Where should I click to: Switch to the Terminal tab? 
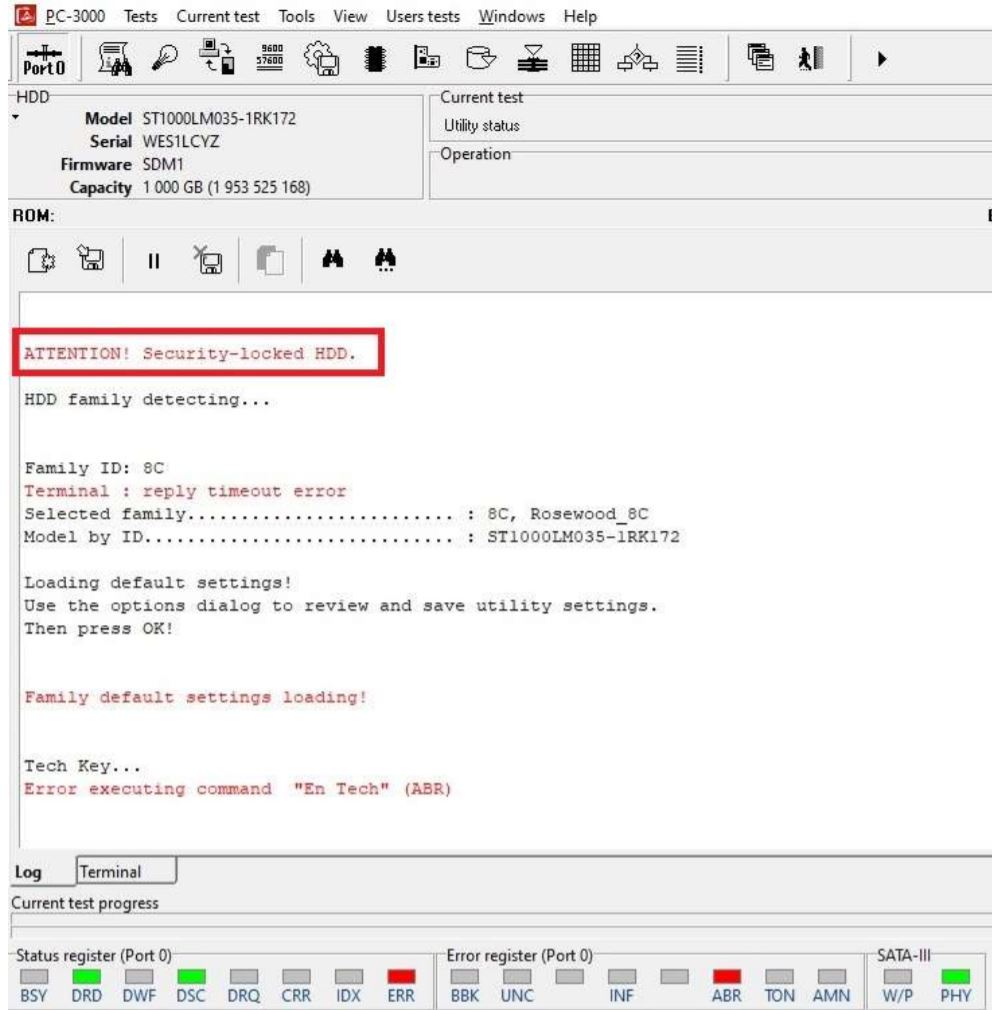click(126, 871)
